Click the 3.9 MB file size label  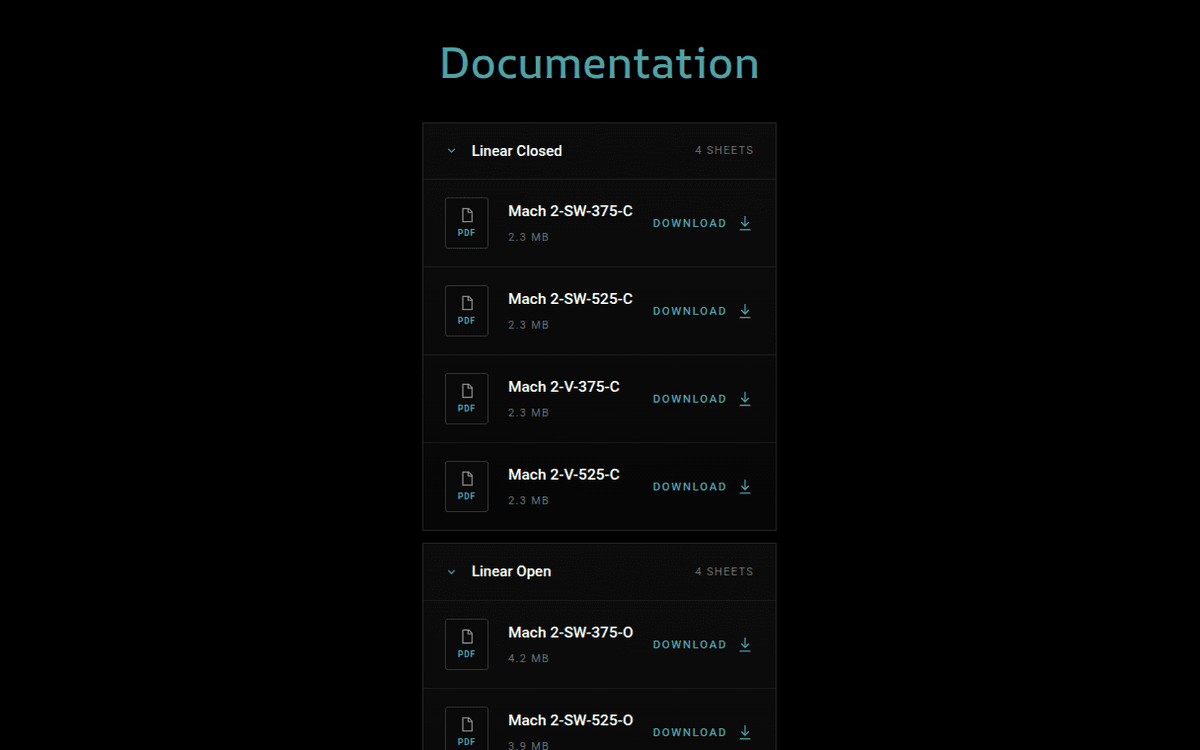528,745
